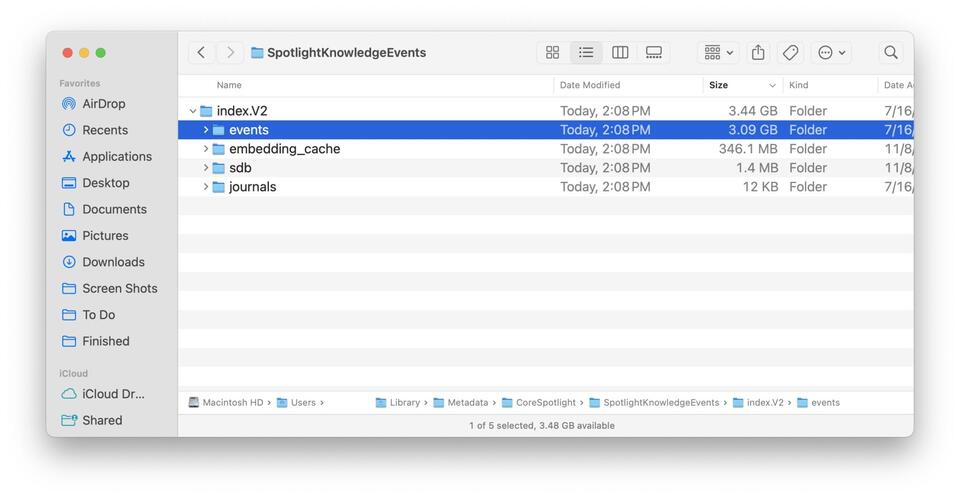The image size is (960, 498).
Task: Sort by Date Modified column header
Action: 590,85
